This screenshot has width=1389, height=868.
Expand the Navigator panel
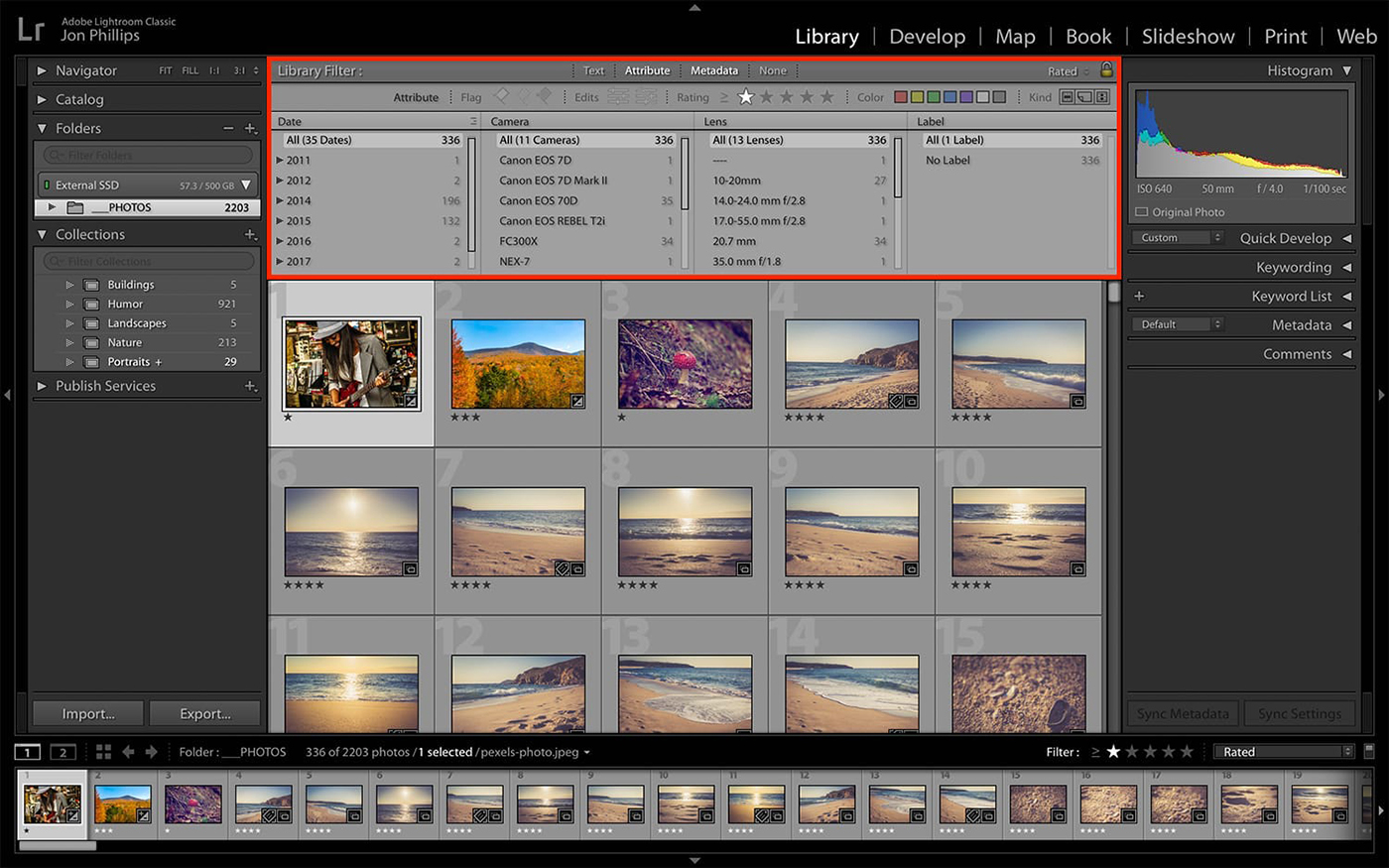pos(42,70)
